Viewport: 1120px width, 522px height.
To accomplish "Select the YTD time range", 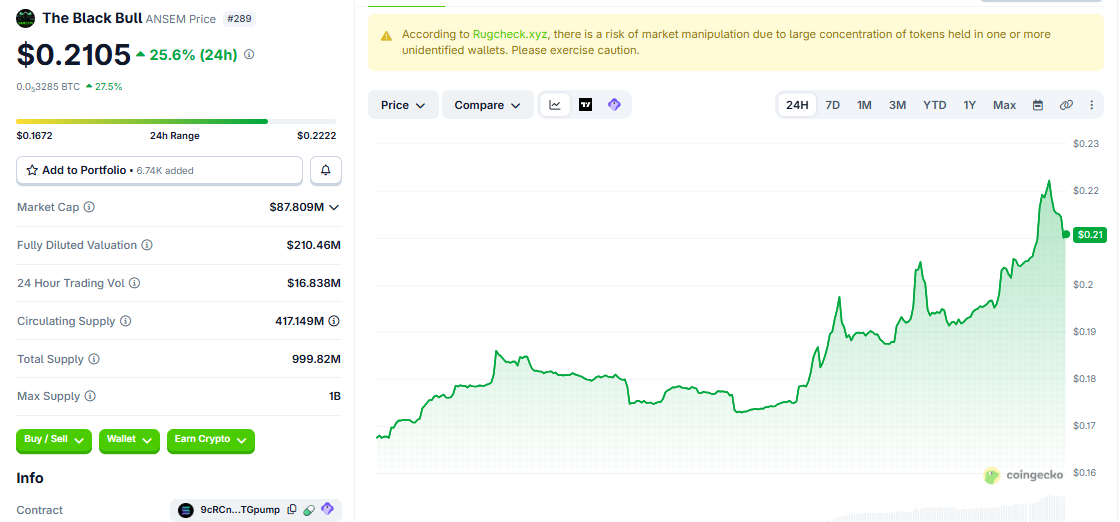I will click(x=934, y=105).
